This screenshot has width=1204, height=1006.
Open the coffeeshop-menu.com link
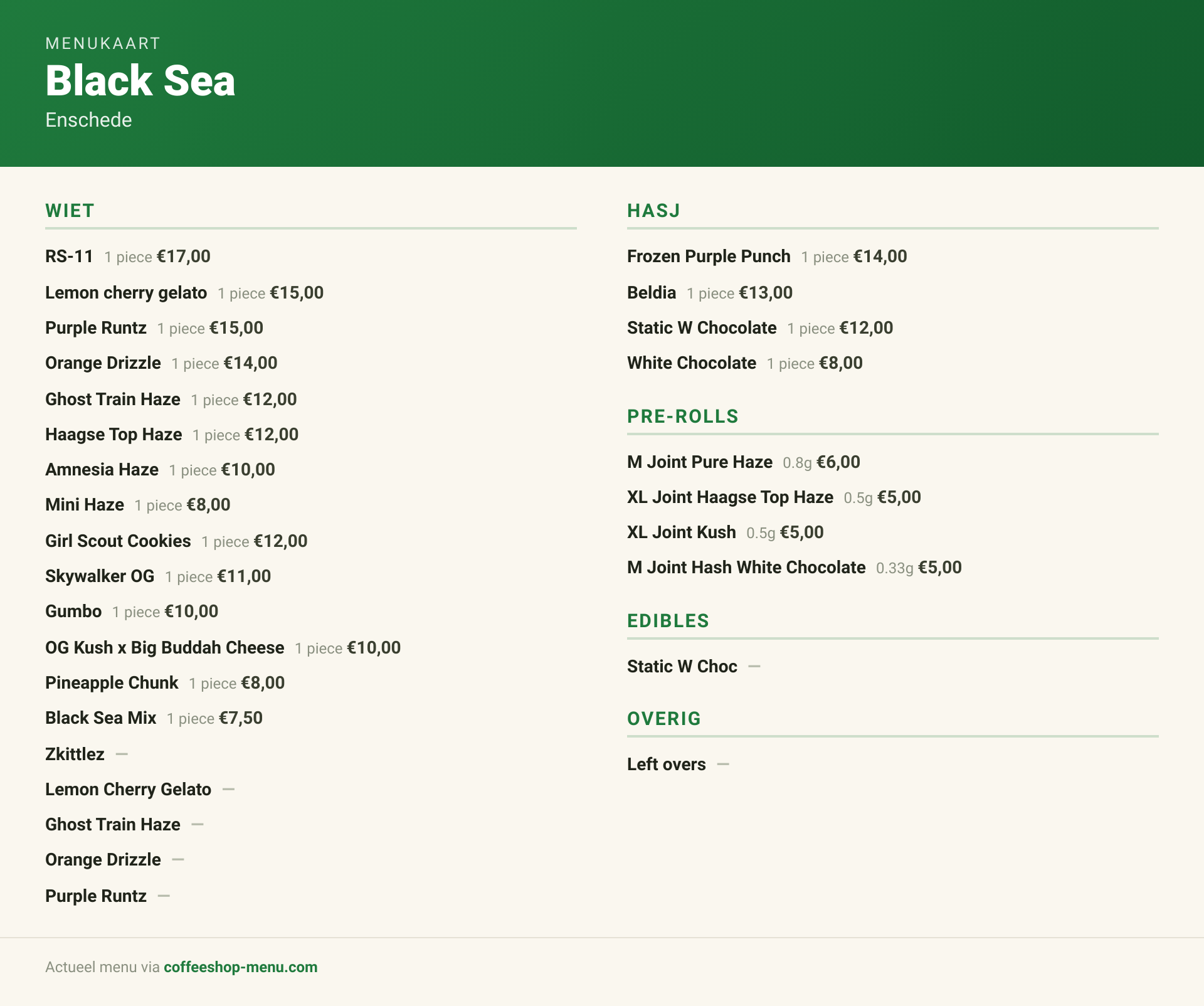[240, 967]
